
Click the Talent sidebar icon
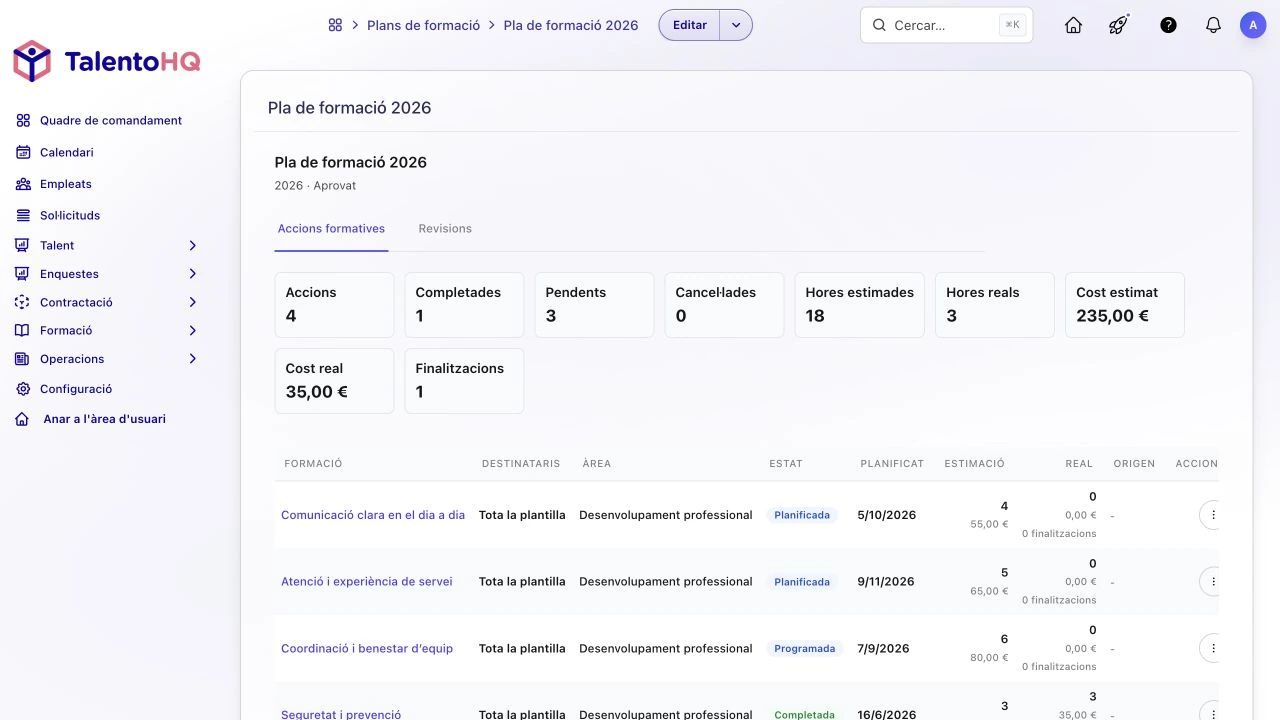click(22, 245)
